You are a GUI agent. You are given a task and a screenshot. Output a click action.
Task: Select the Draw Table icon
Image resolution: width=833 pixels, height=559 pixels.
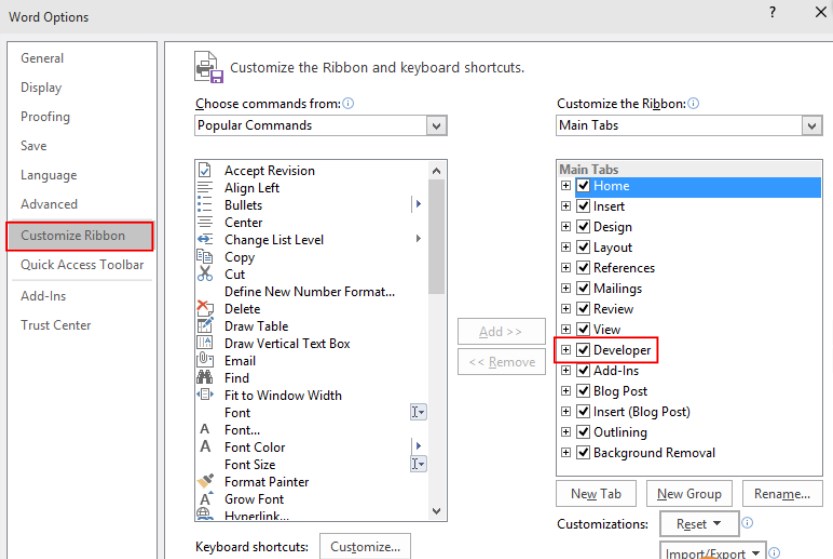pos(205,326)
